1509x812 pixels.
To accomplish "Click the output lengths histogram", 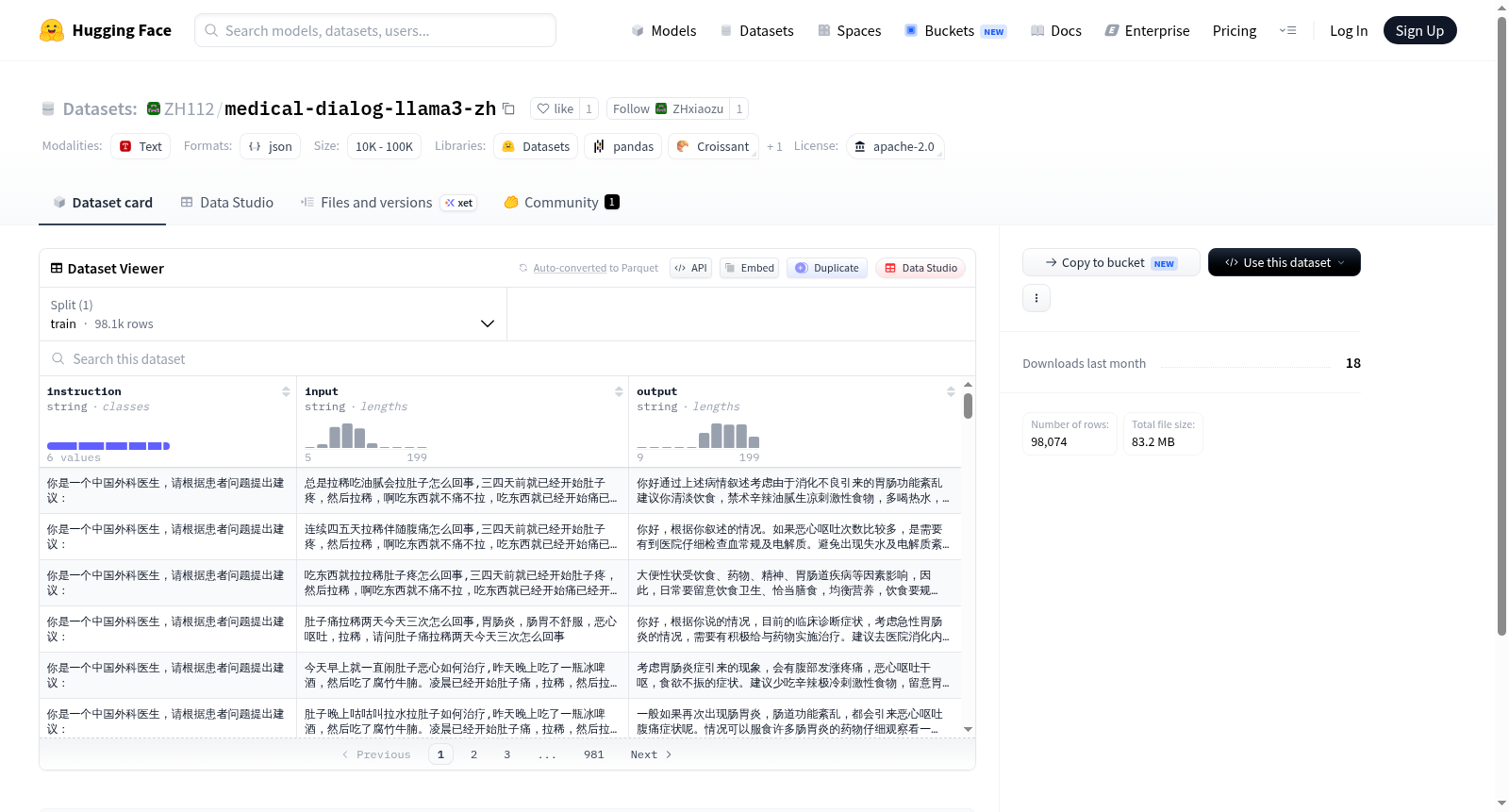I will [x=698, y=435].
